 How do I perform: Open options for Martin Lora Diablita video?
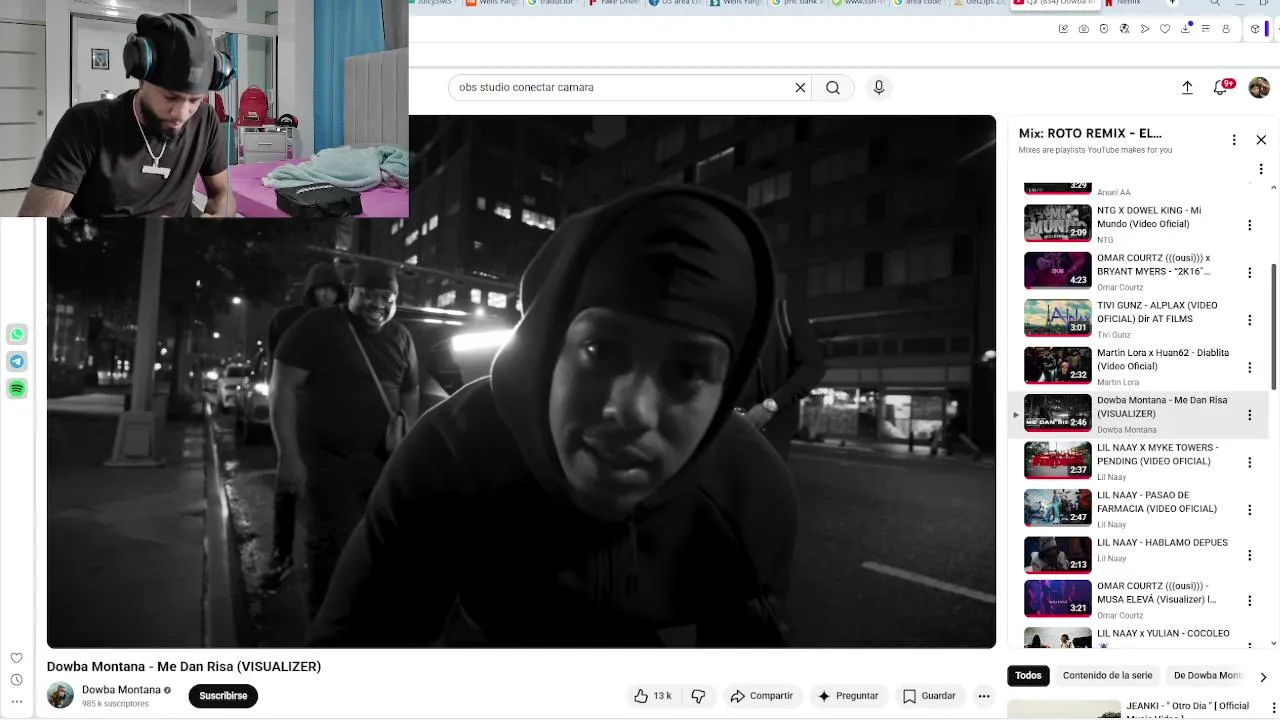[1249, 367]
